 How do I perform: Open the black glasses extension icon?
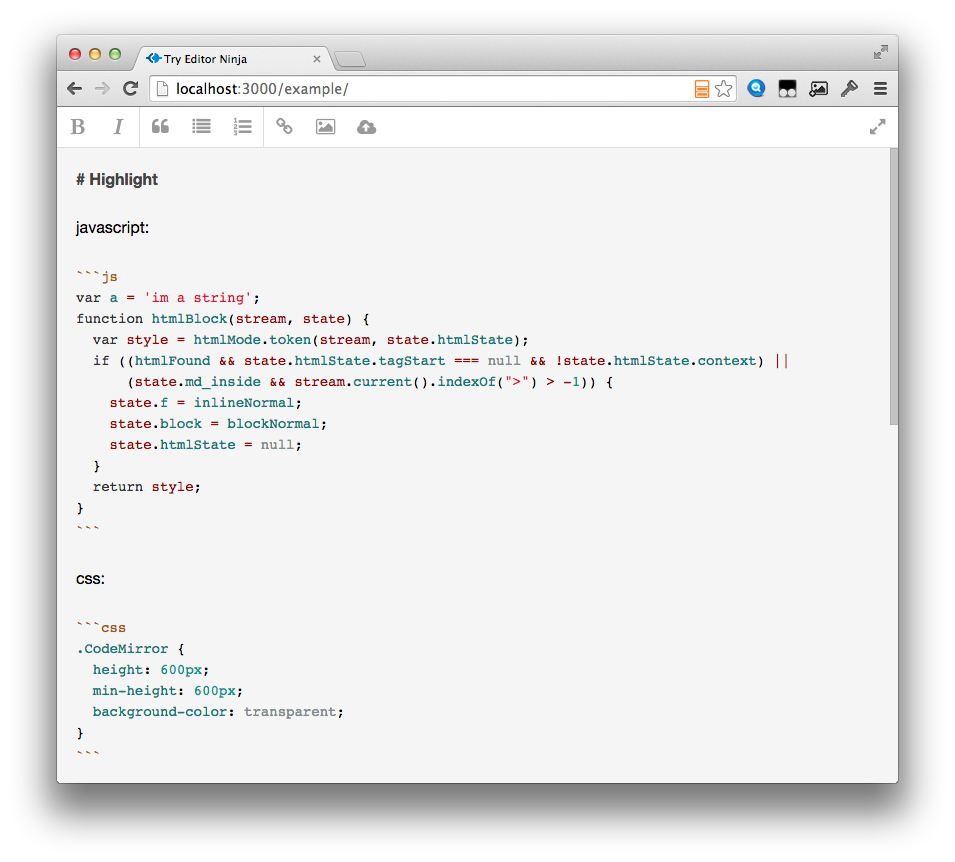point(788,89)
